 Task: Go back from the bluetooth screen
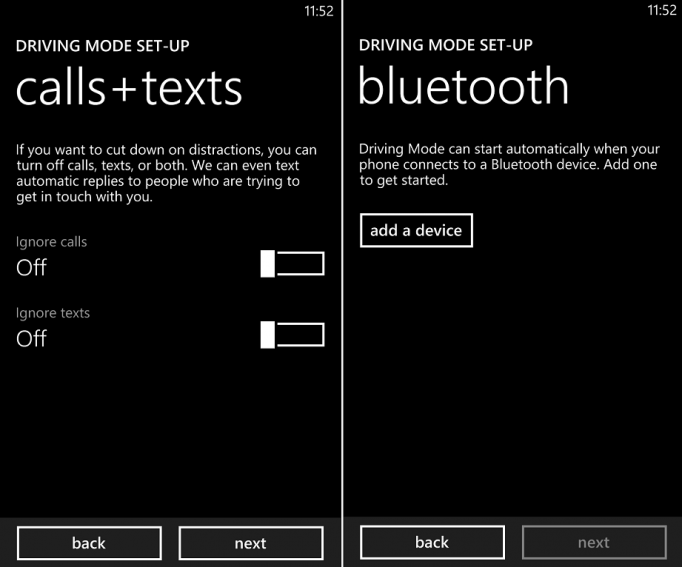pos(432,542)
